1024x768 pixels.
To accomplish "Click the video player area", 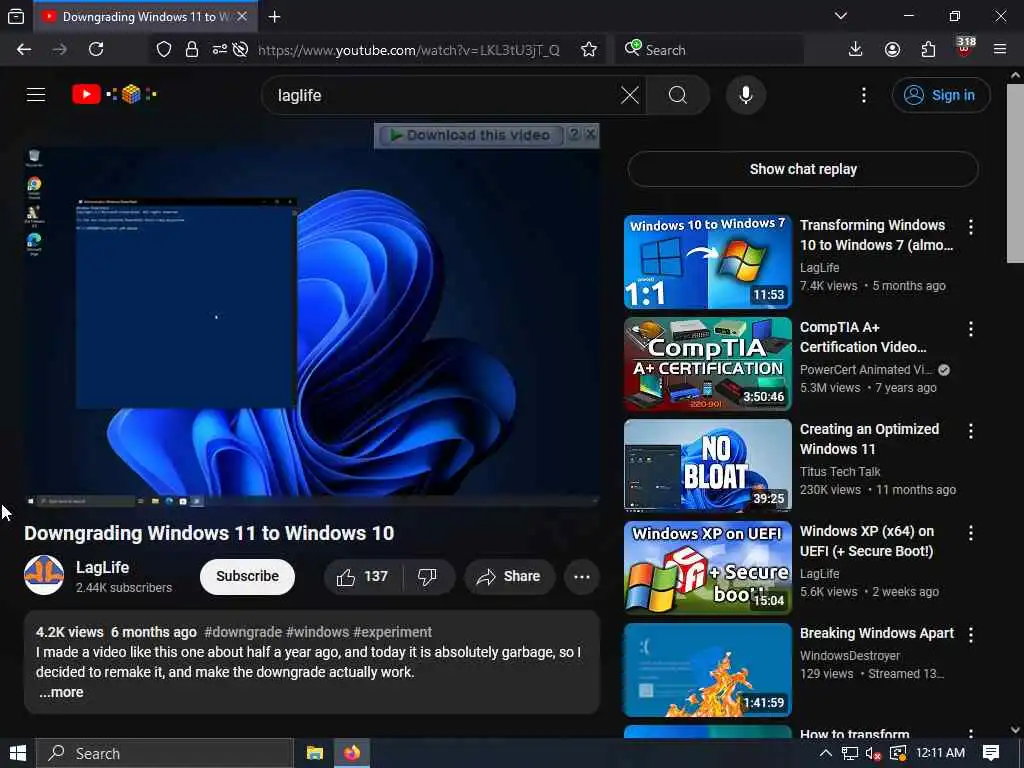I will (312, 327).
